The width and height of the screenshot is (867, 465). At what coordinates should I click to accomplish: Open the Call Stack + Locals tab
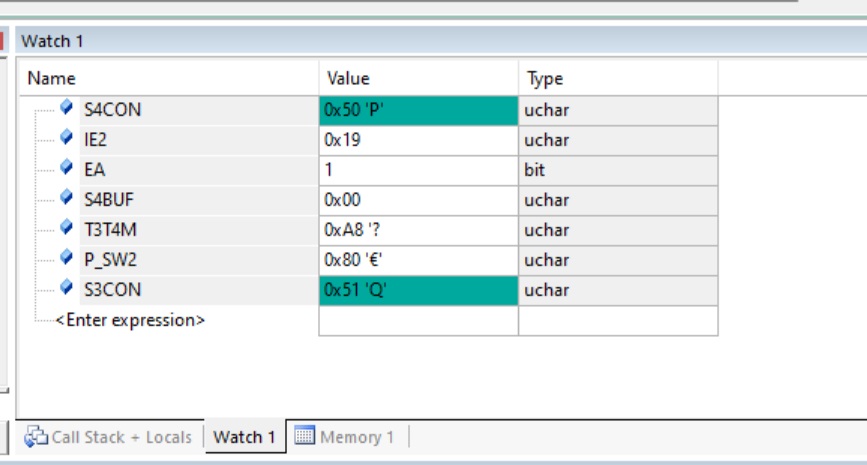pyautogui.click(x=121, y=437)
